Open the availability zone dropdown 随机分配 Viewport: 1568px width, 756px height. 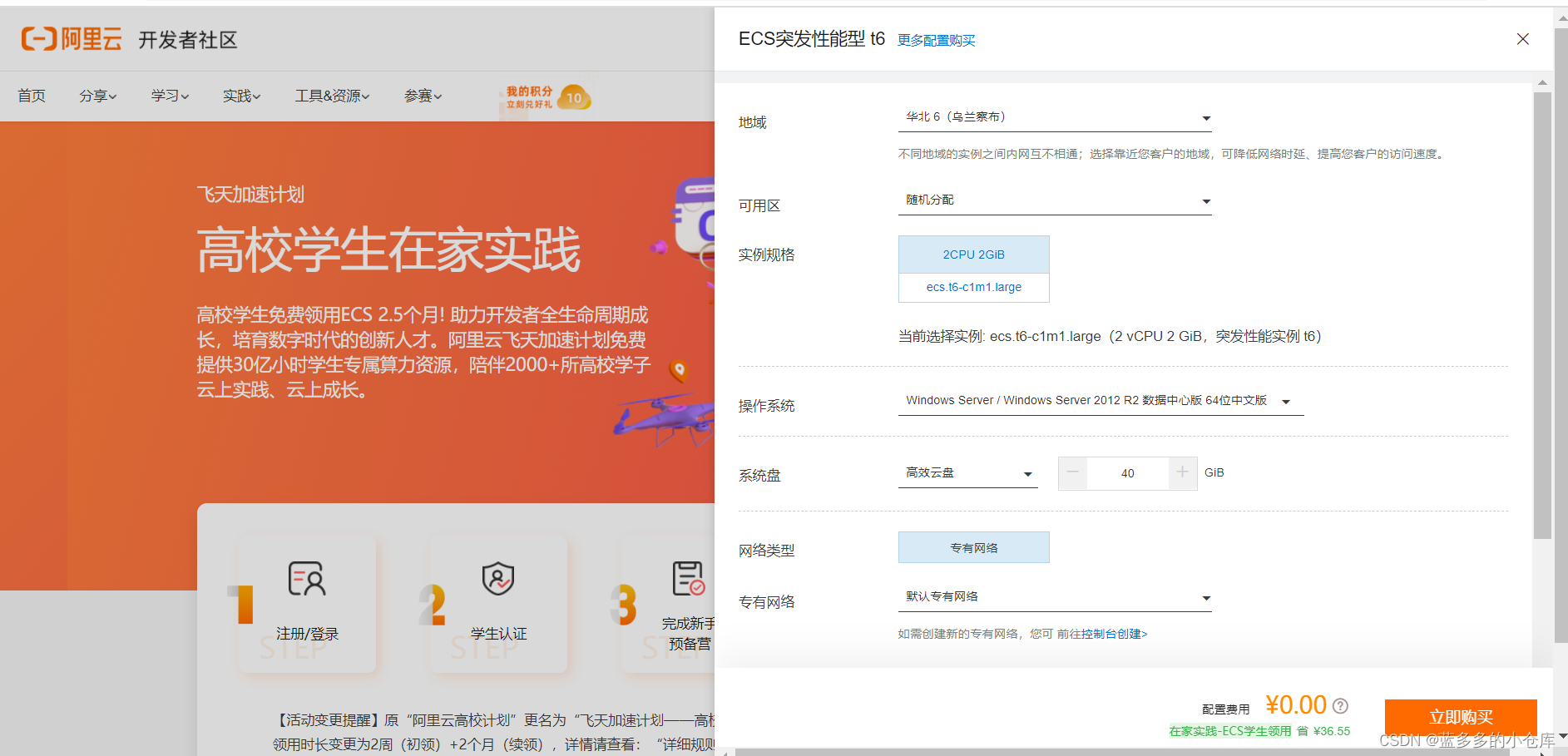tap(1055, 200)
